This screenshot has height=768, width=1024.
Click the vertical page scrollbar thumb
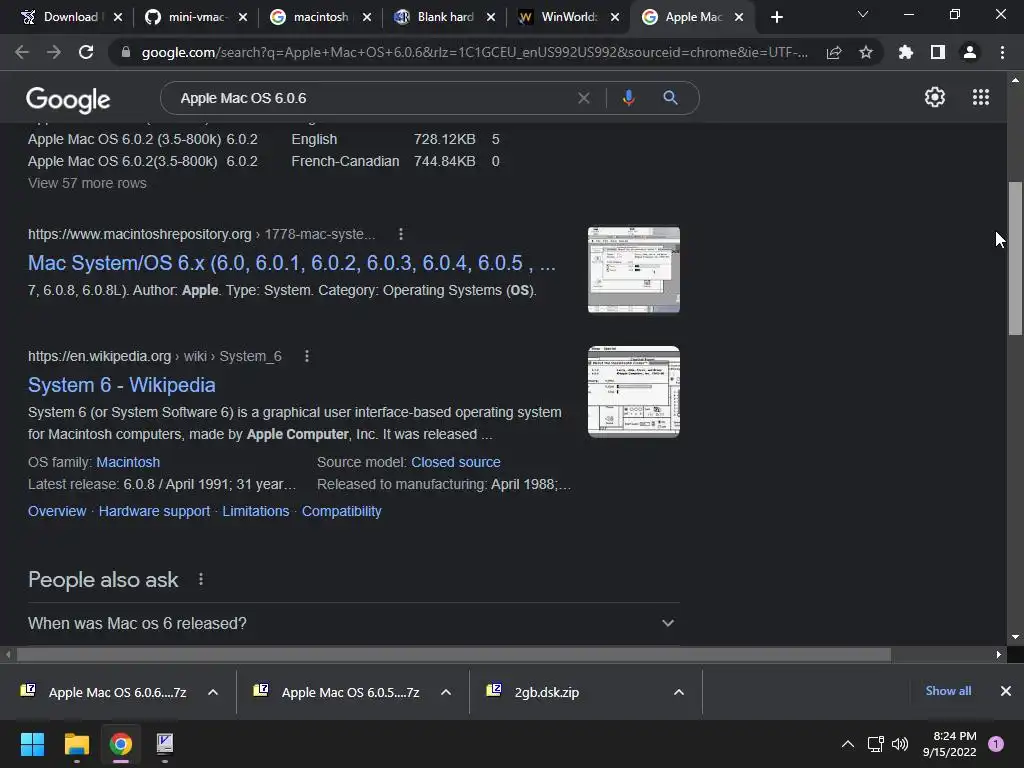coord(1015,259)
